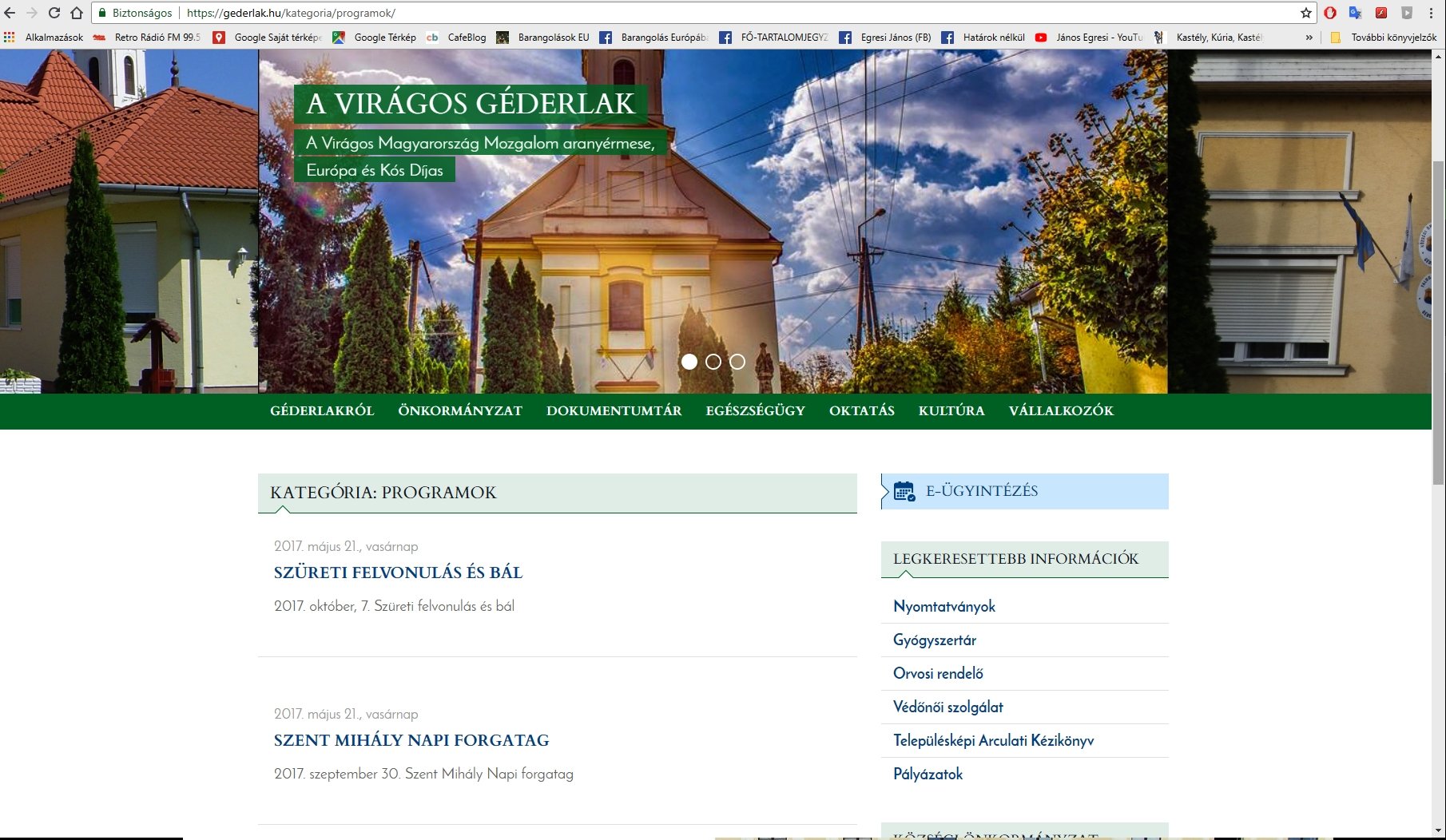This screenshot has width=1446, height=840.
Task: Bookmark page with star icon
Action: [1305, 13]
